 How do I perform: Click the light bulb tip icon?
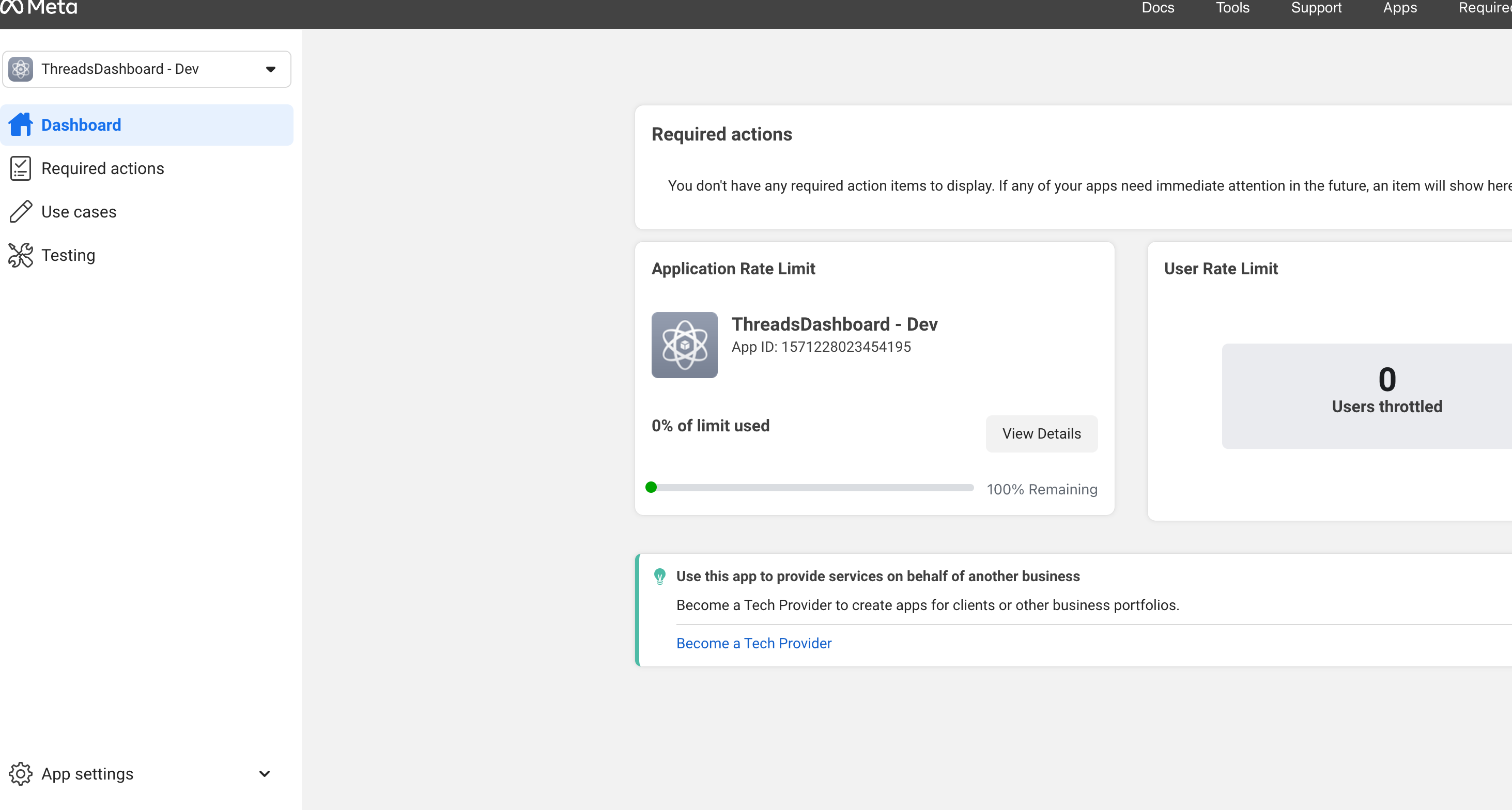point(660,577)
